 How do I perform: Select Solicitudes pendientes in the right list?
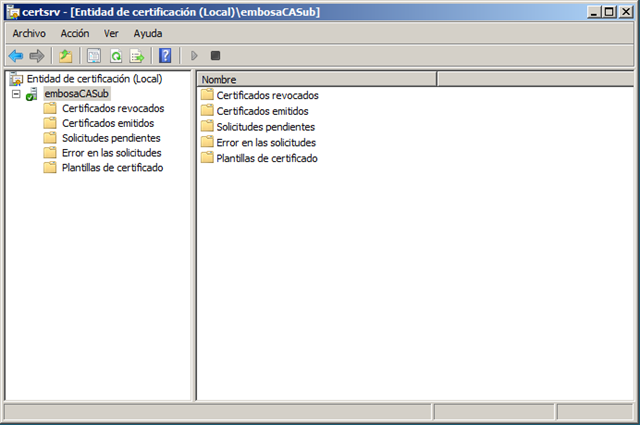pyautogui.click(x=265, y=127)
